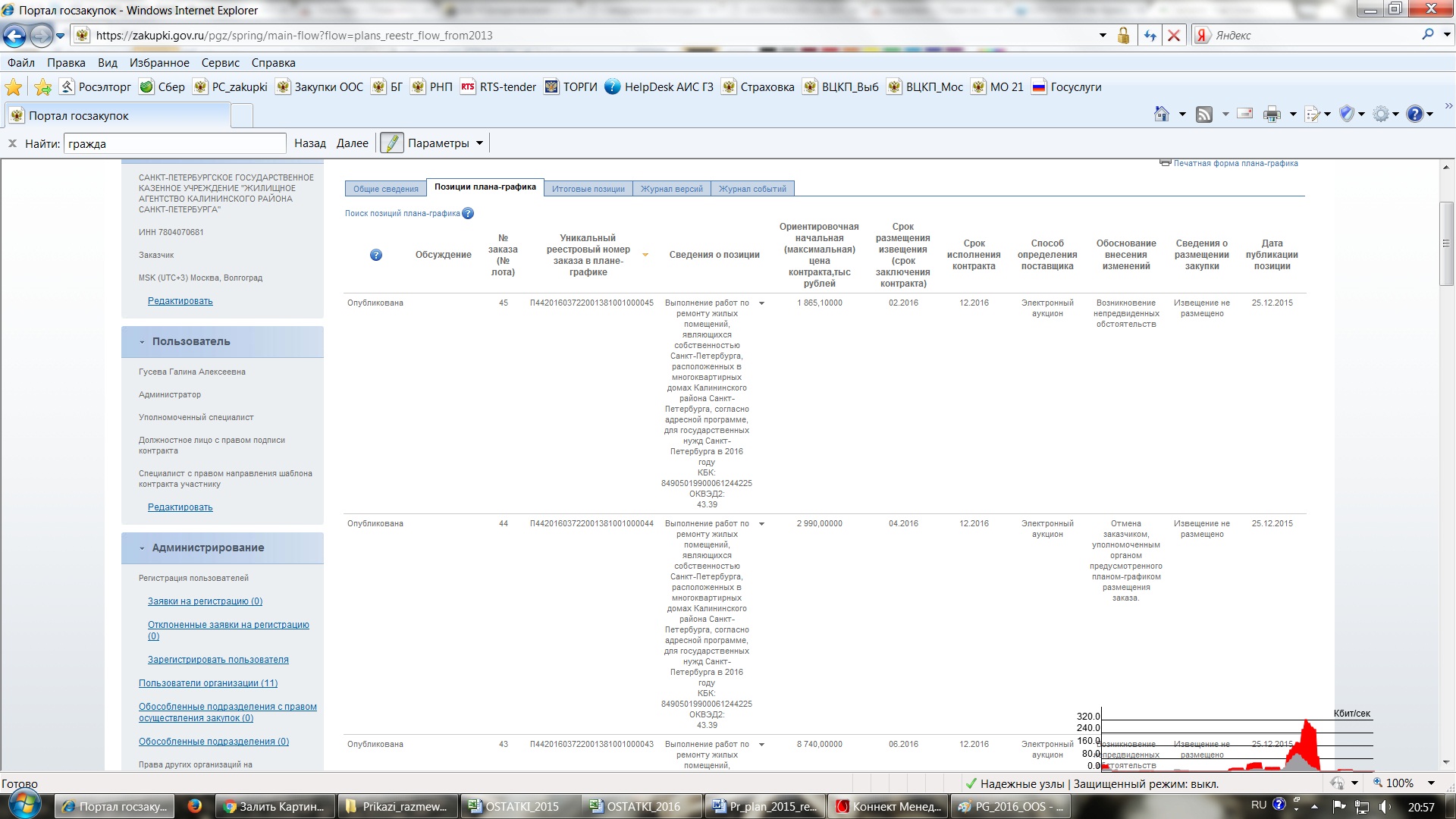This screenshot has height=819, width=1456.
Task: Switch to Журнал версий tab
Action: point(672,189)
